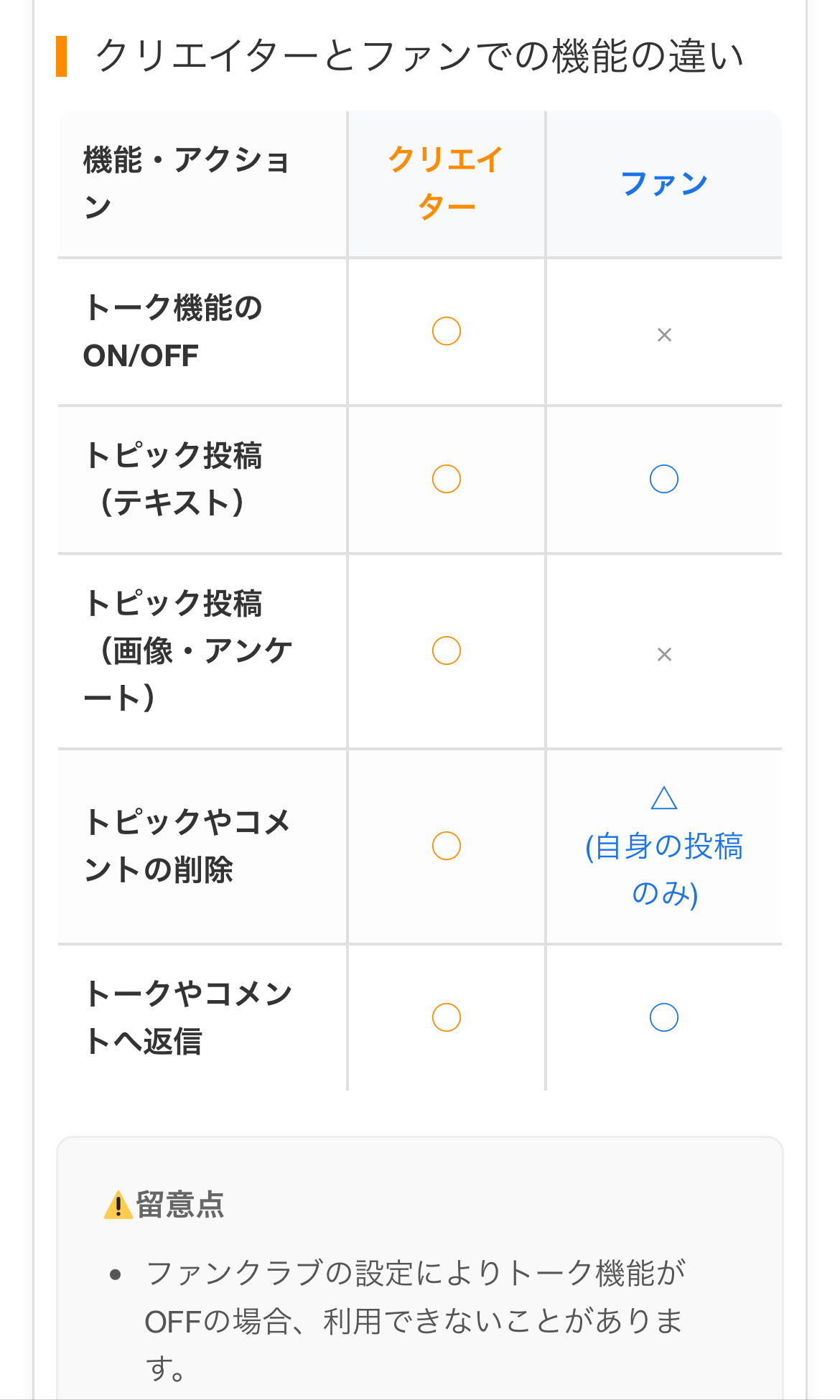Image resolution: width=840 pixels, height=1400 pixels.
Task: Click the トークやコメントへ返信 row label
Action: click(x=187, y=1017)
